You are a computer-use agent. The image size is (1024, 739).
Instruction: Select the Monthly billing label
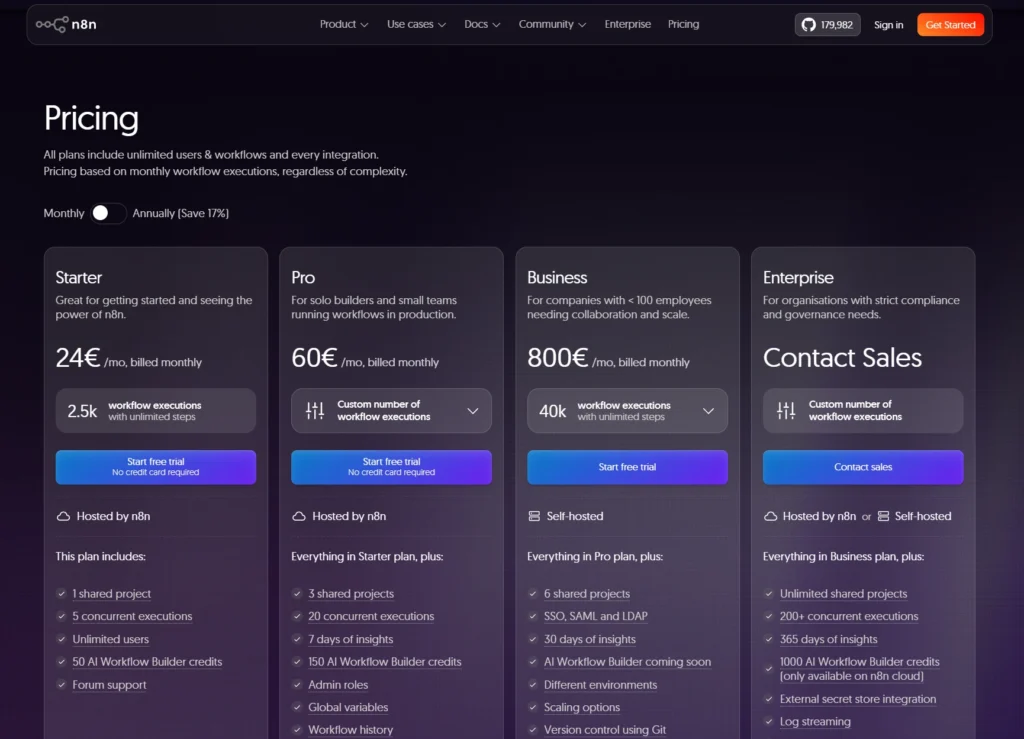point(63,213)
